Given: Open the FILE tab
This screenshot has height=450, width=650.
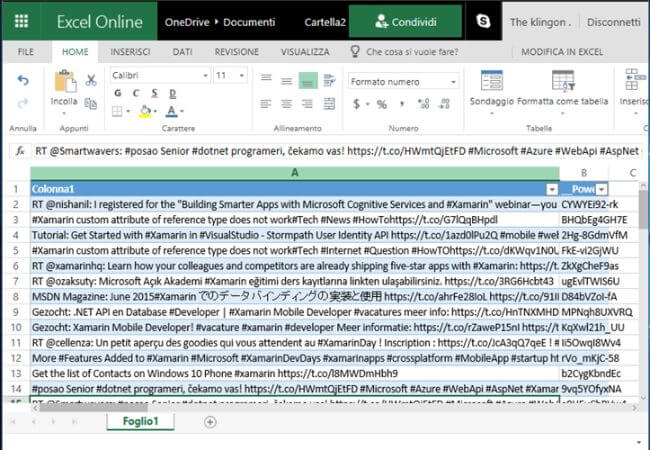Looking at the screenshot, I should (26, 52).
